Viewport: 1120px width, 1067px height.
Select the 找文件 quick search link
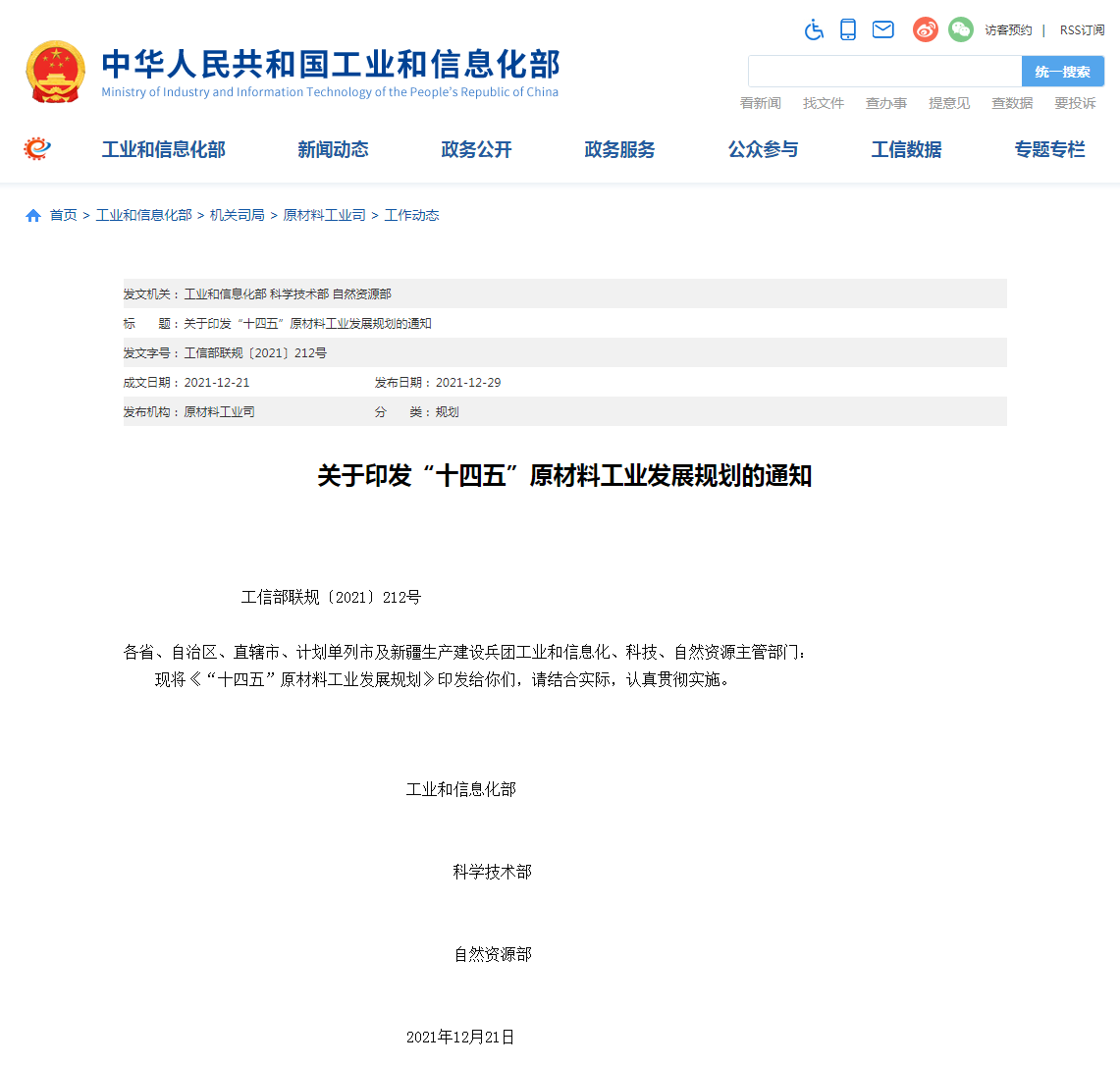823,103
